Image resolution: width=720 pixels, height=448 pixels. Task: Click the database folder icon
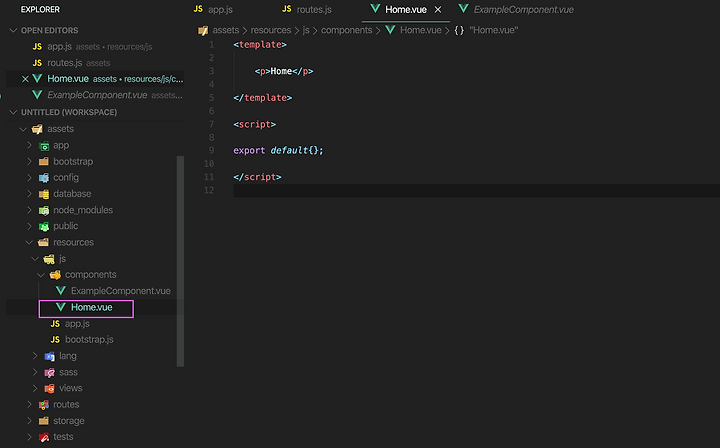pos(44,194)
